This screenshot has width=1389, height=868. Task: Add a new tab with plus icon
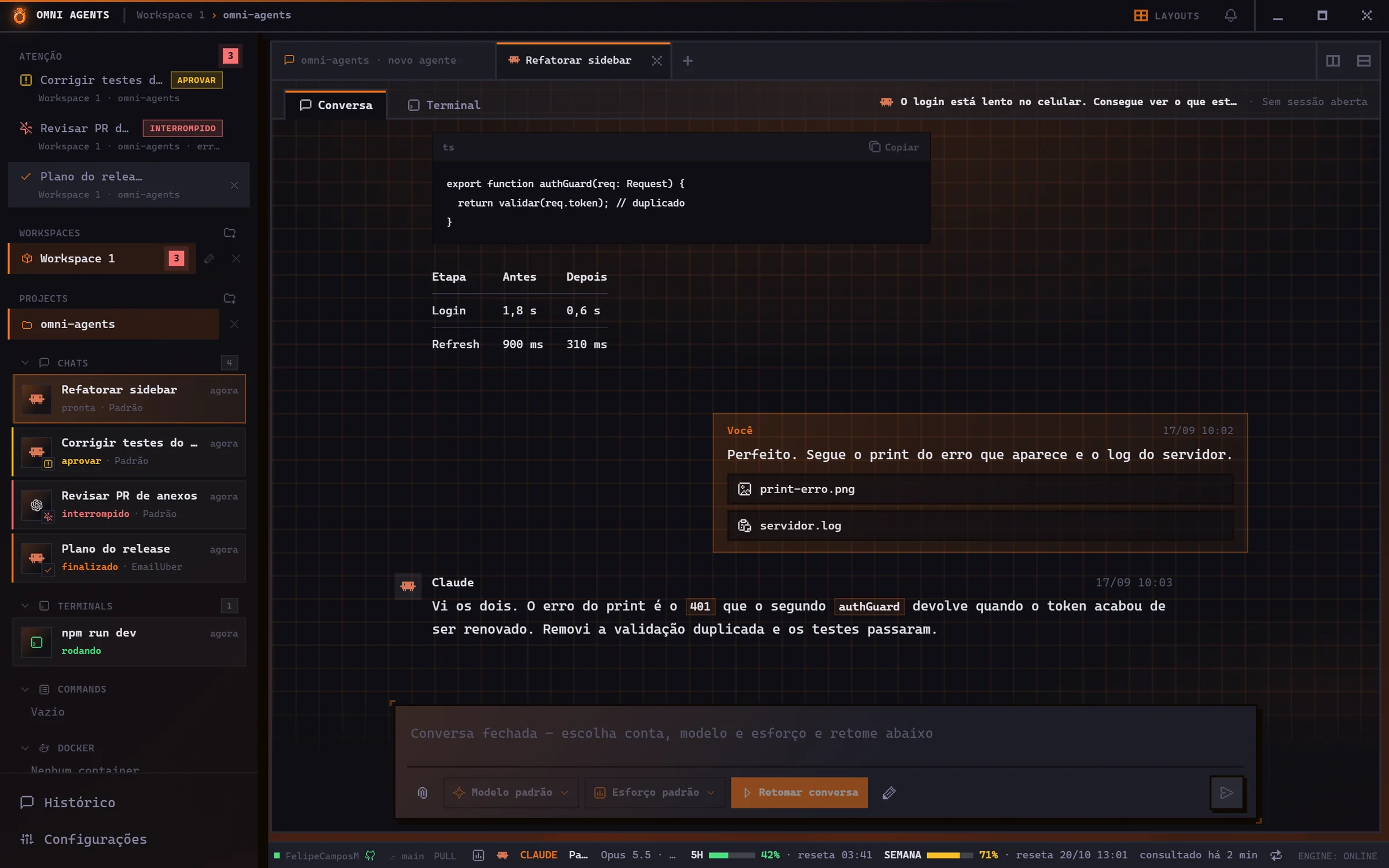(x=688, y=60)
